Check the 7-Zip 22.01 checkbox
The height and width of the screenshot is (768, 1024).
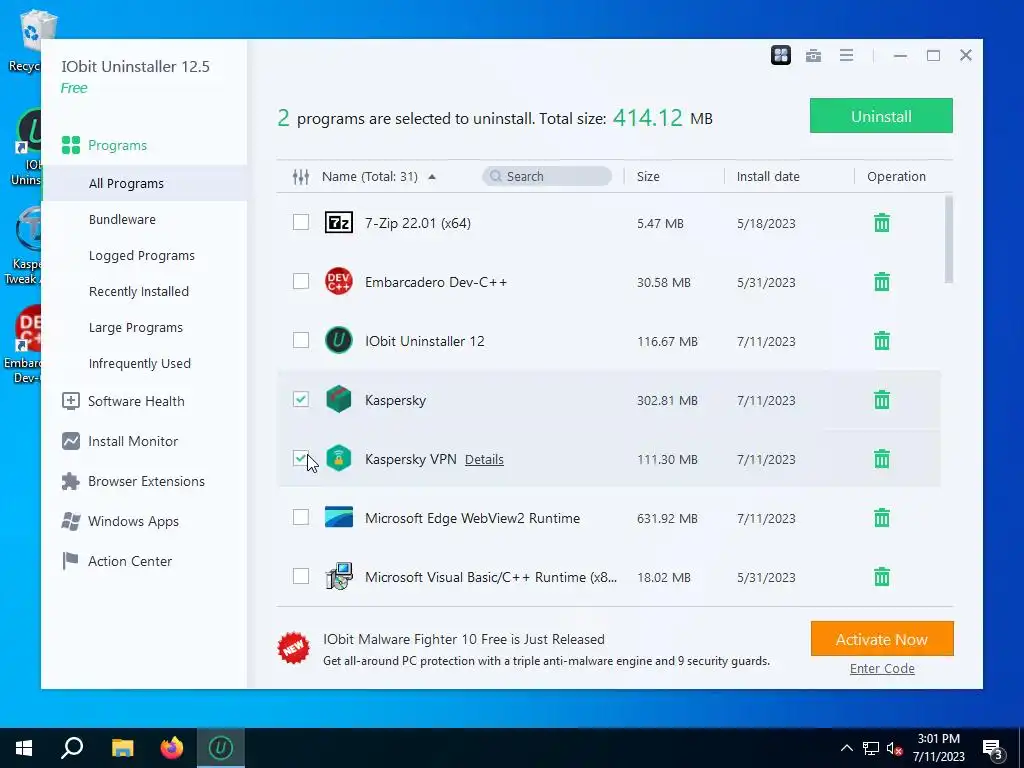click(300, 222)
